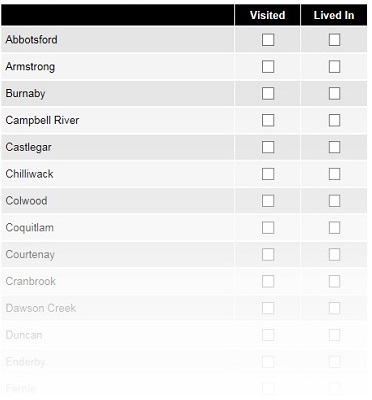Toggle Castlegar Lived In checkbox
The width and height of the screenshot is (372, 400).
334,147
